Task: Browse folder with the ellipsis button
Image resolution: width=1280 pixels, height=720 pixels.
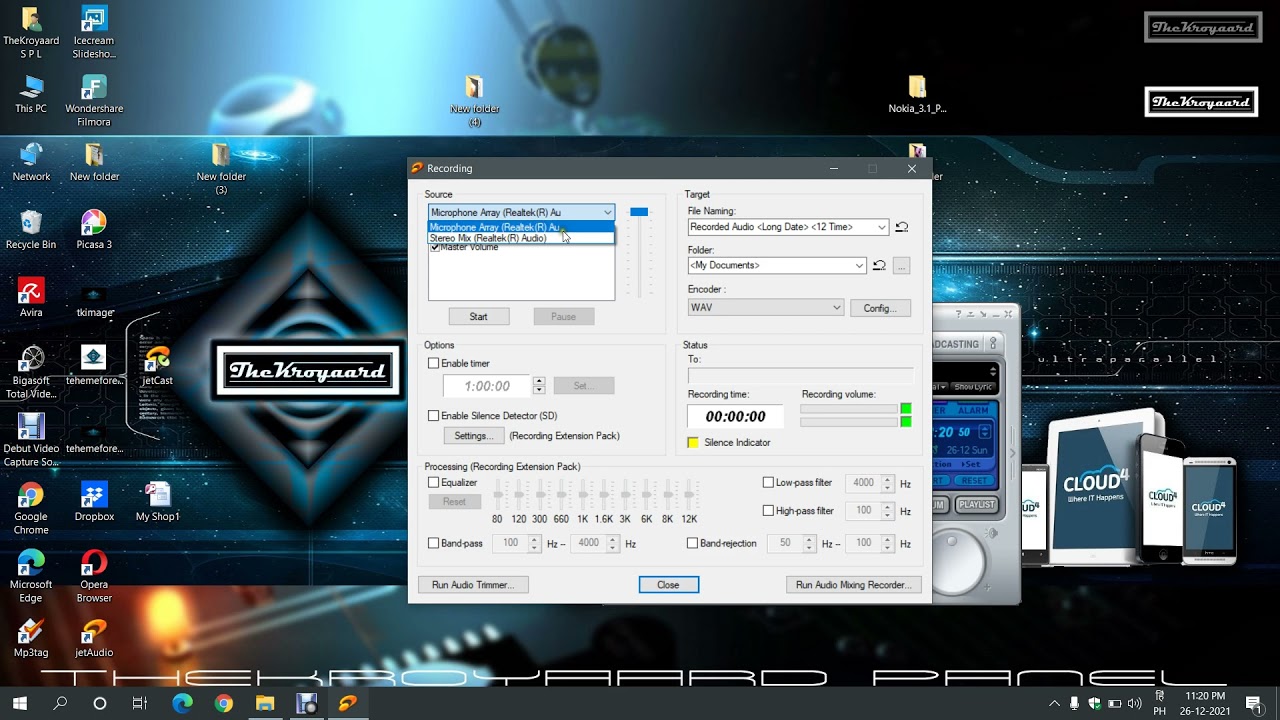Action: (901, 266)
